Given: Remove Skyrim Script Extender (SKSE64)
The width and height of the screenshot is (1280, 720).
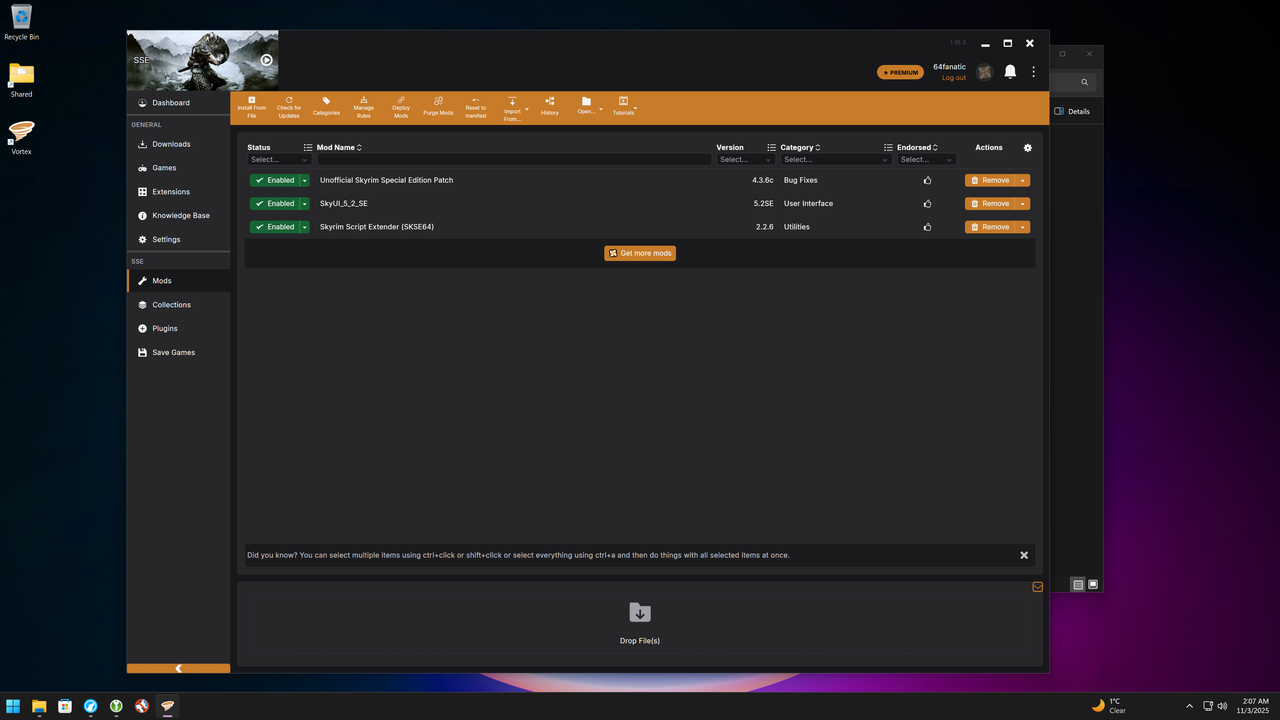Looking at the screenshot, I should [989, 227].
